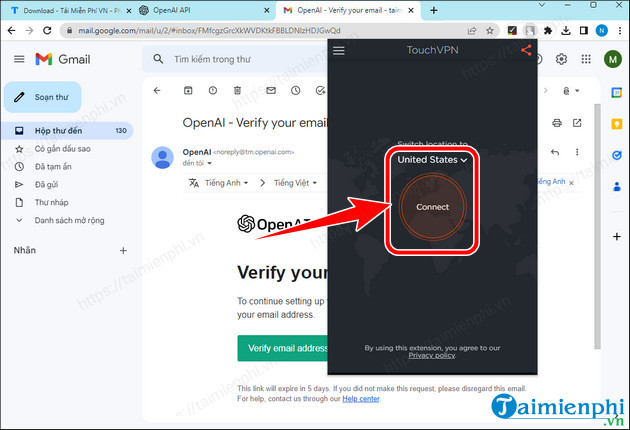The height and width of the screenshot is (430, 630).
Task: Click the TouchVPN share icon
Action: [x=526, y=50]
